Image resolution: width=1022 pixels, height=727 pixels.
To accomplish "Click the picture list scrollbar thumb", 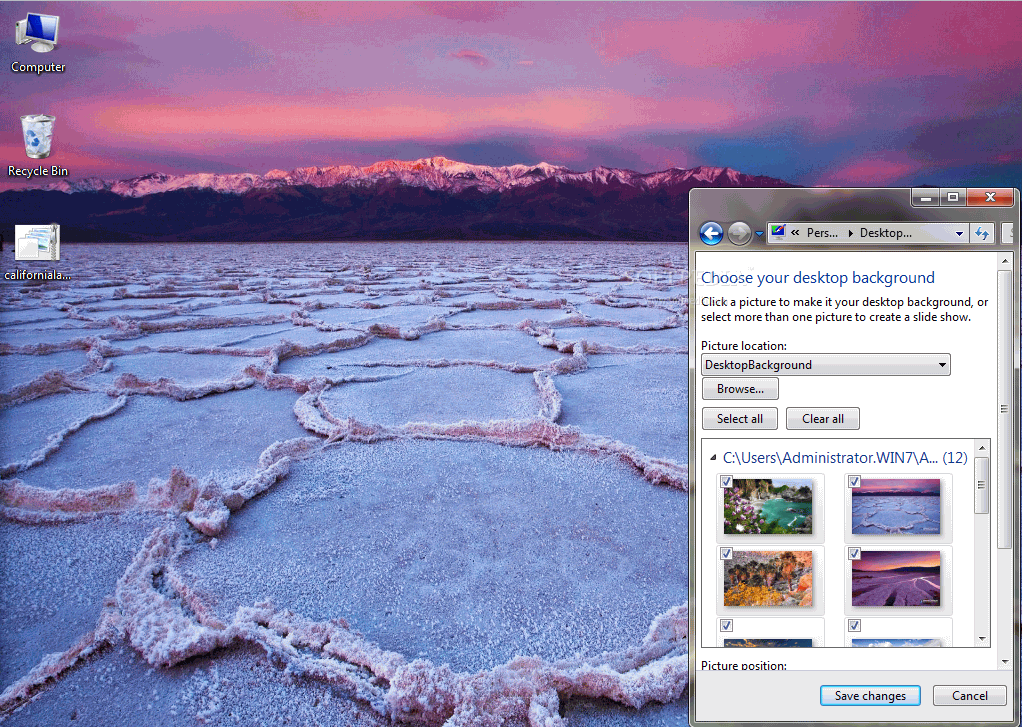I will (x=982, y=484).
